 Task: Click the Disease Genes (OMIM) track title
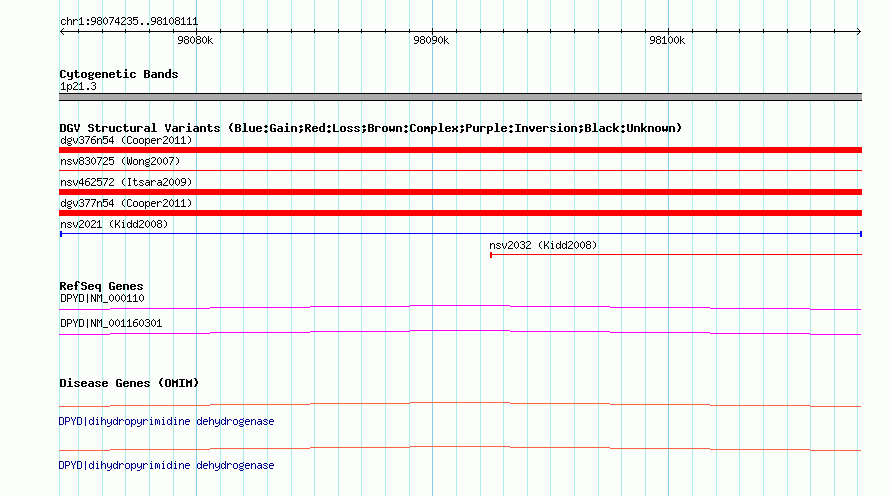[x=129, y=383]
